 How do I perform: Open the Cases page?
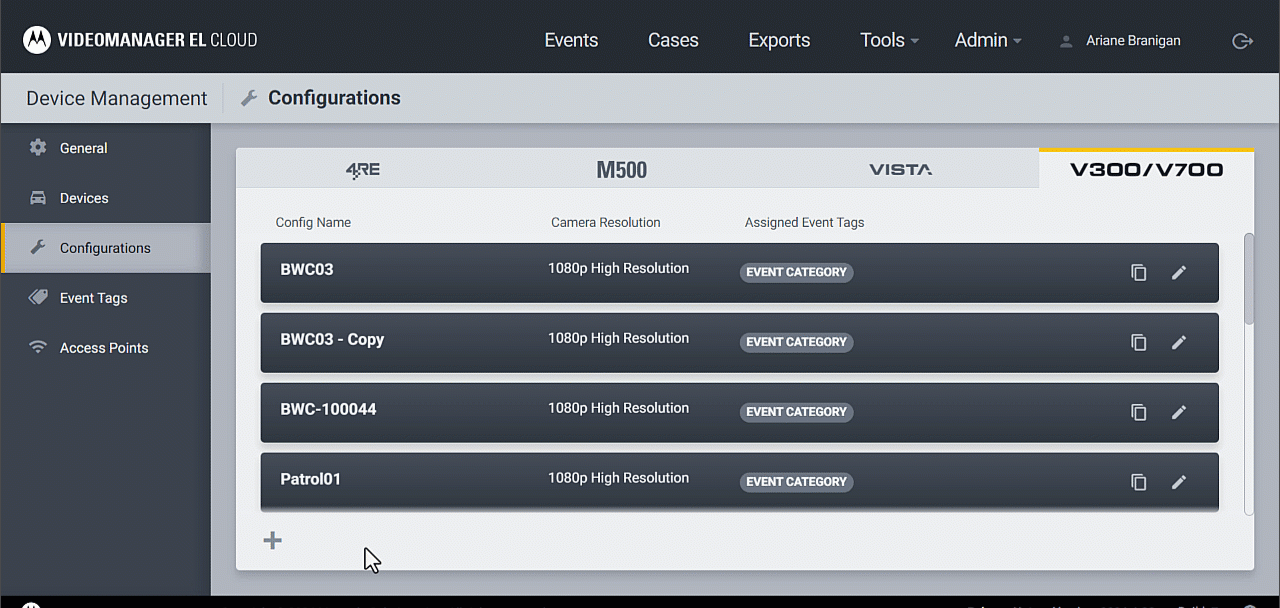click(x=673, y=40)
